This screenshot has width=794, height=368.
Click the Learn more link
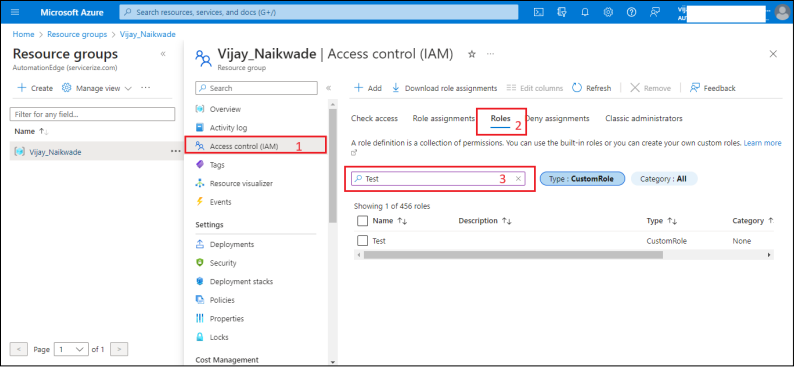pos(762,143)
